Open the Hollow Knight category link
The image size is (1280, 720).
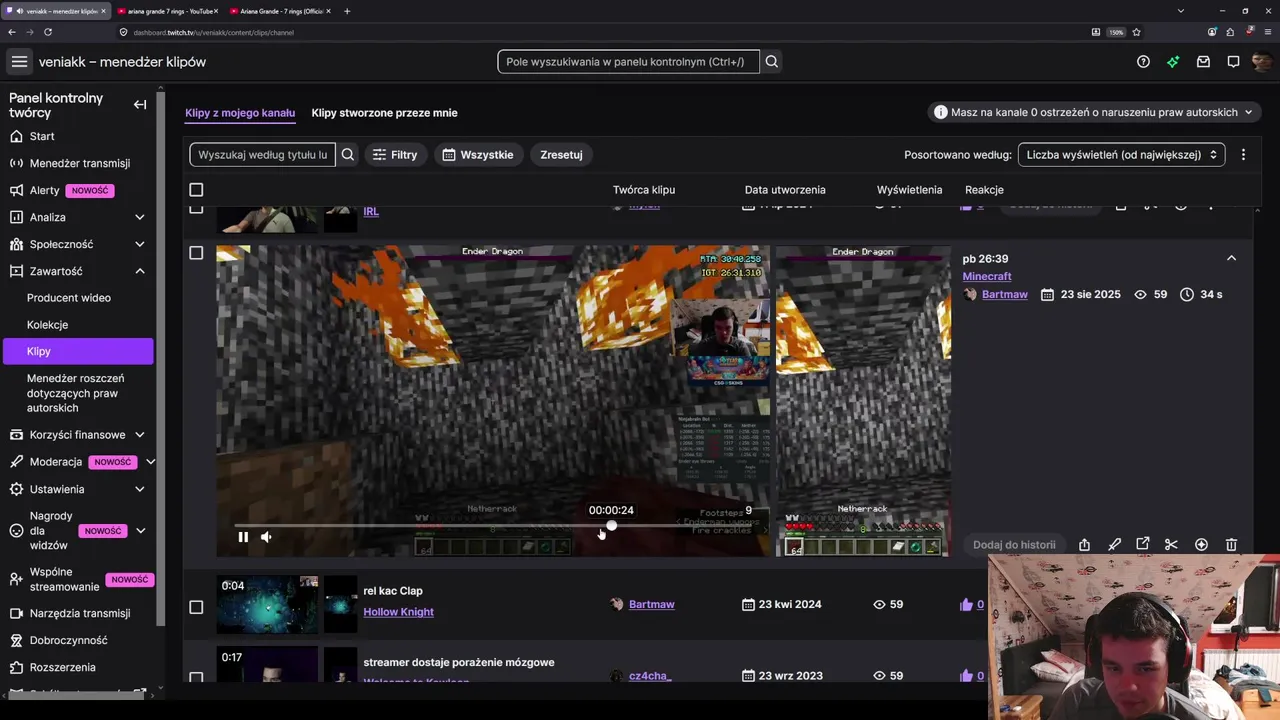[398, 612]
